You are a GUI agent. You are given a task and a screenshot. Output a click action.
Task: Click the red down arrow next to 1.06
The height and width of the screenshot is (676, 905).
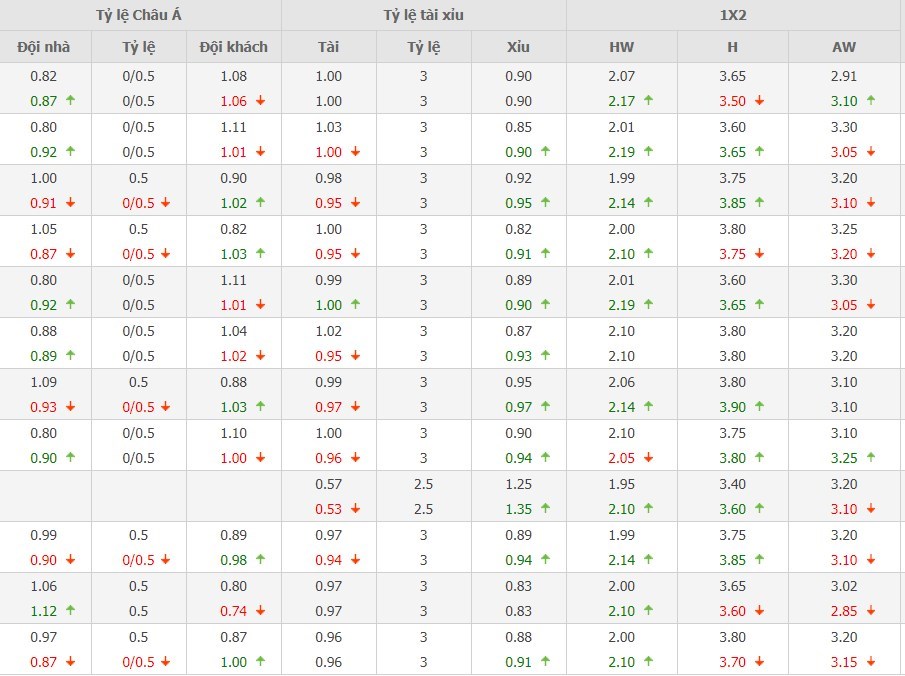click(260, 101)
